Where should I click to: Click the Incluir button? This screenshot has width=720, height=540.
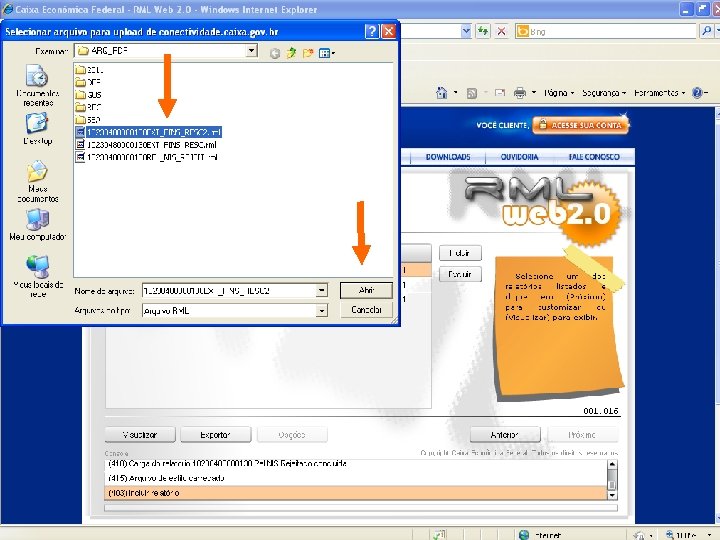[460, 253]
